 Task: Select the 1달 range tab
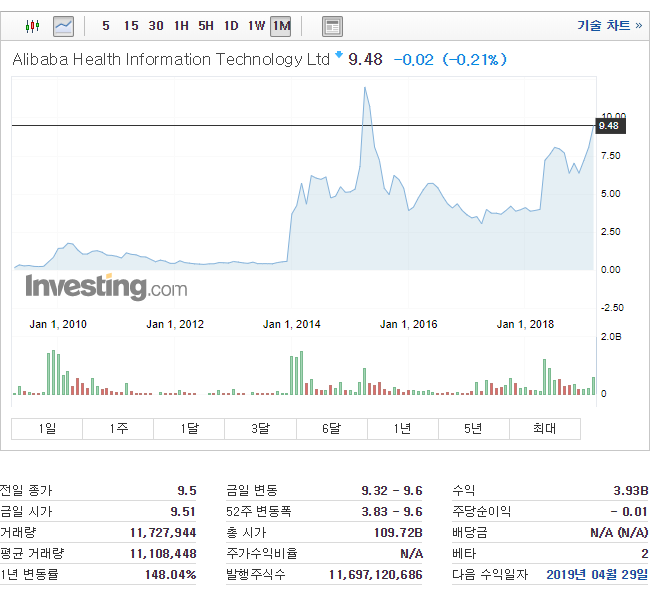click(189, 429)
